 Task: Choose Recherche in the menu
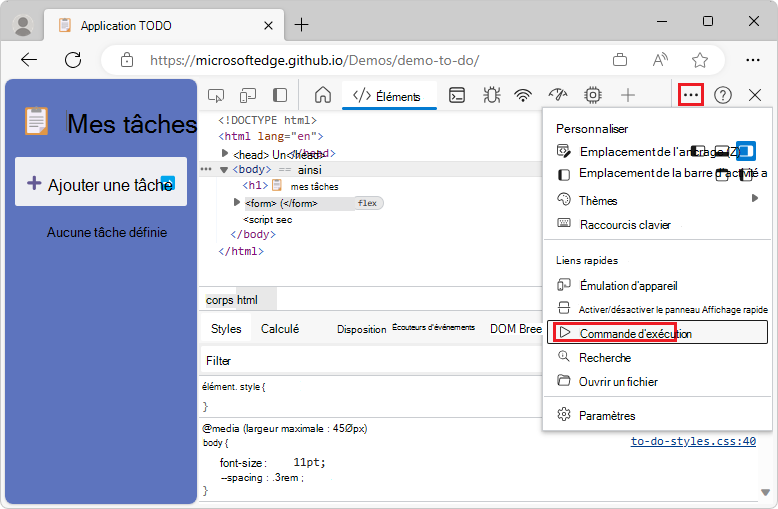pyautogui.click(x=657, y=358)
